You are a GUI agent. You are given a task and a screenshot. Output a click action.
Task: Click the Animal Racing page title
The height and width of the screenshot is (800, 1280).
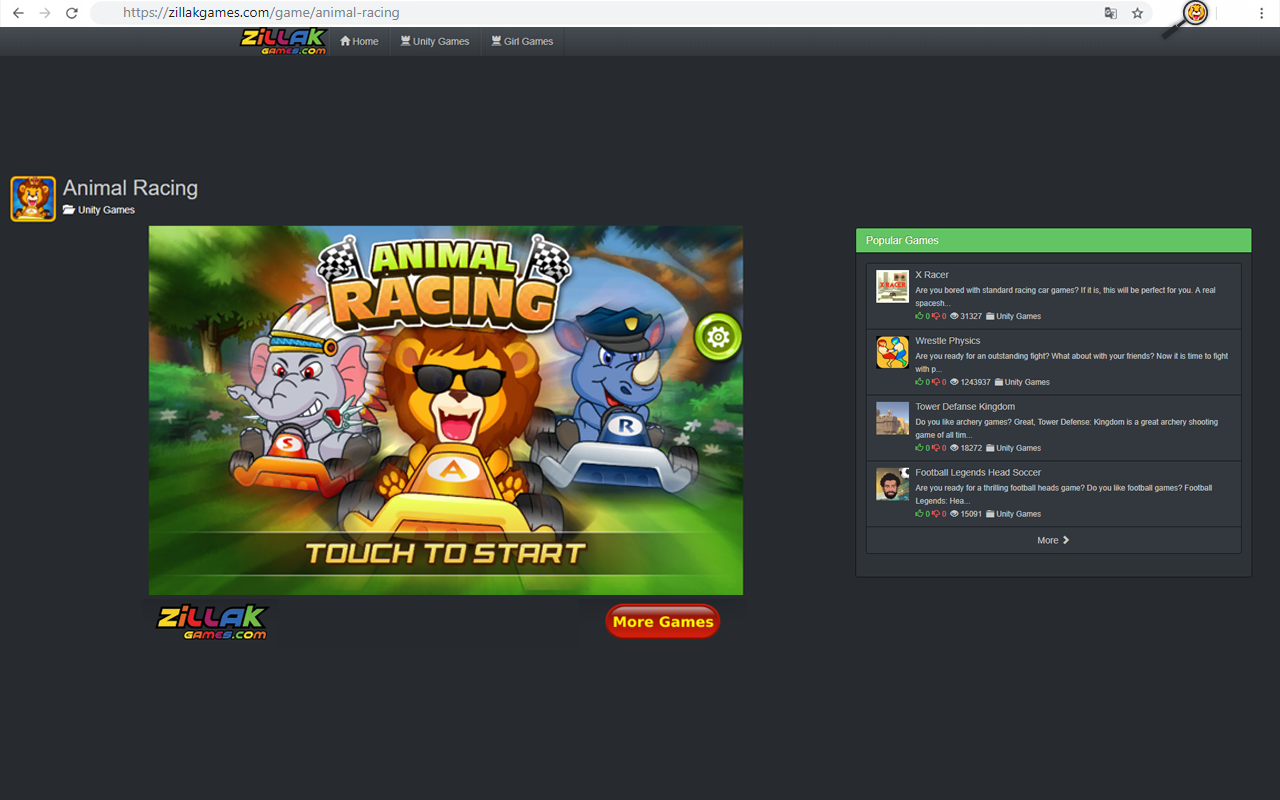point(130,188)
